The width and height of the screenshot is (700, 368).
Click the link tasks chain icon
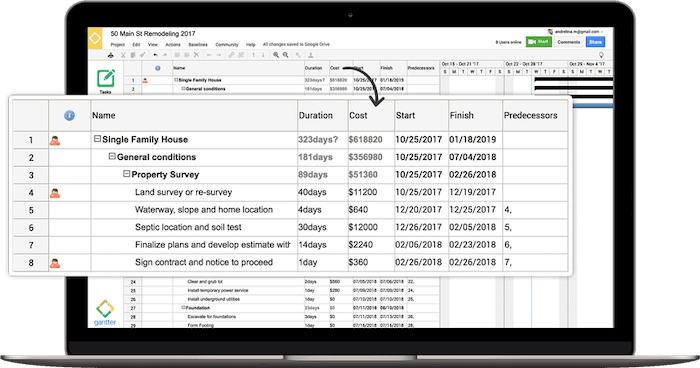point(231,55)
